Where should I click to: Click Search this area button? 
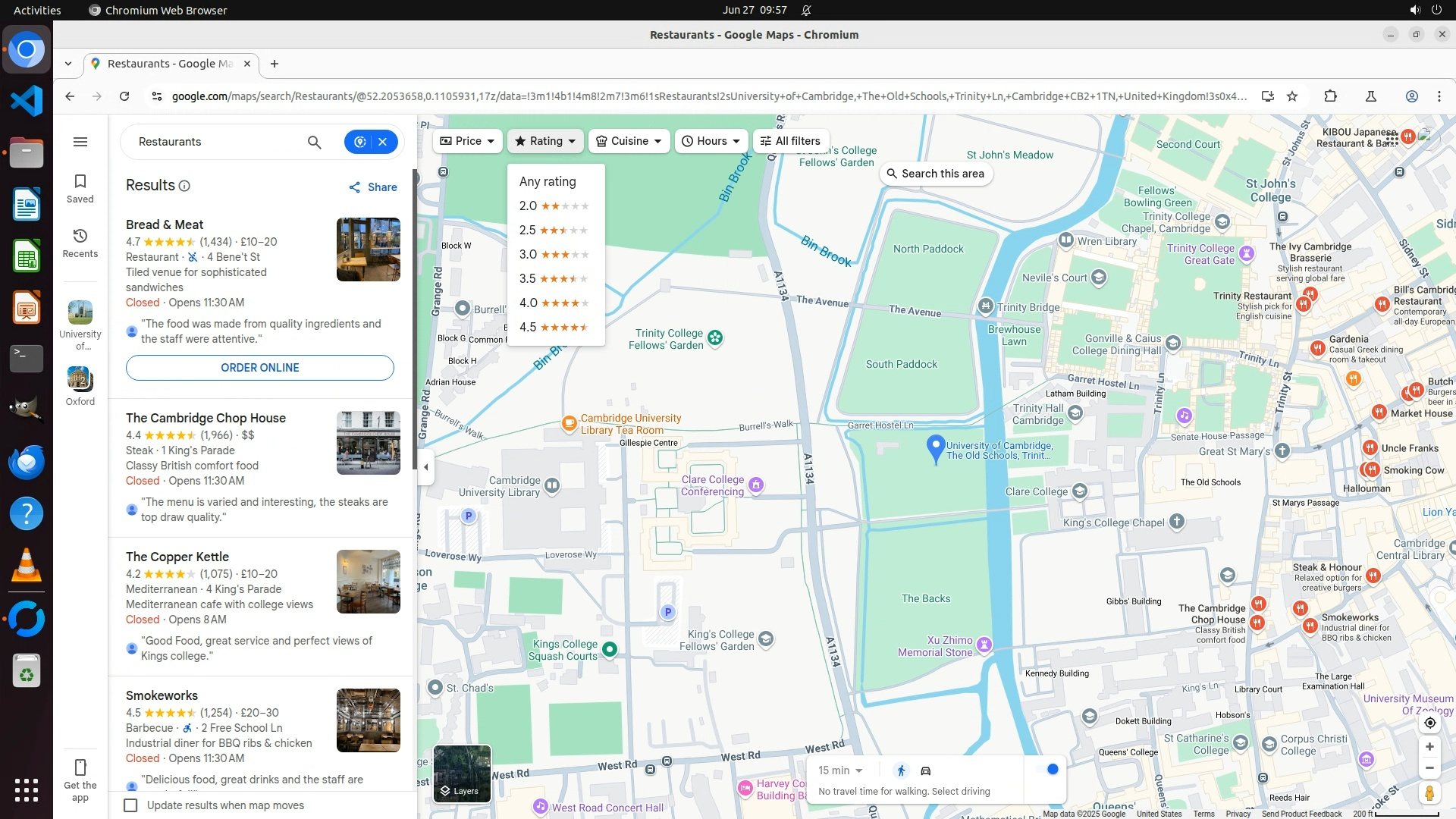pyautogui.click(x=935, y=174)
